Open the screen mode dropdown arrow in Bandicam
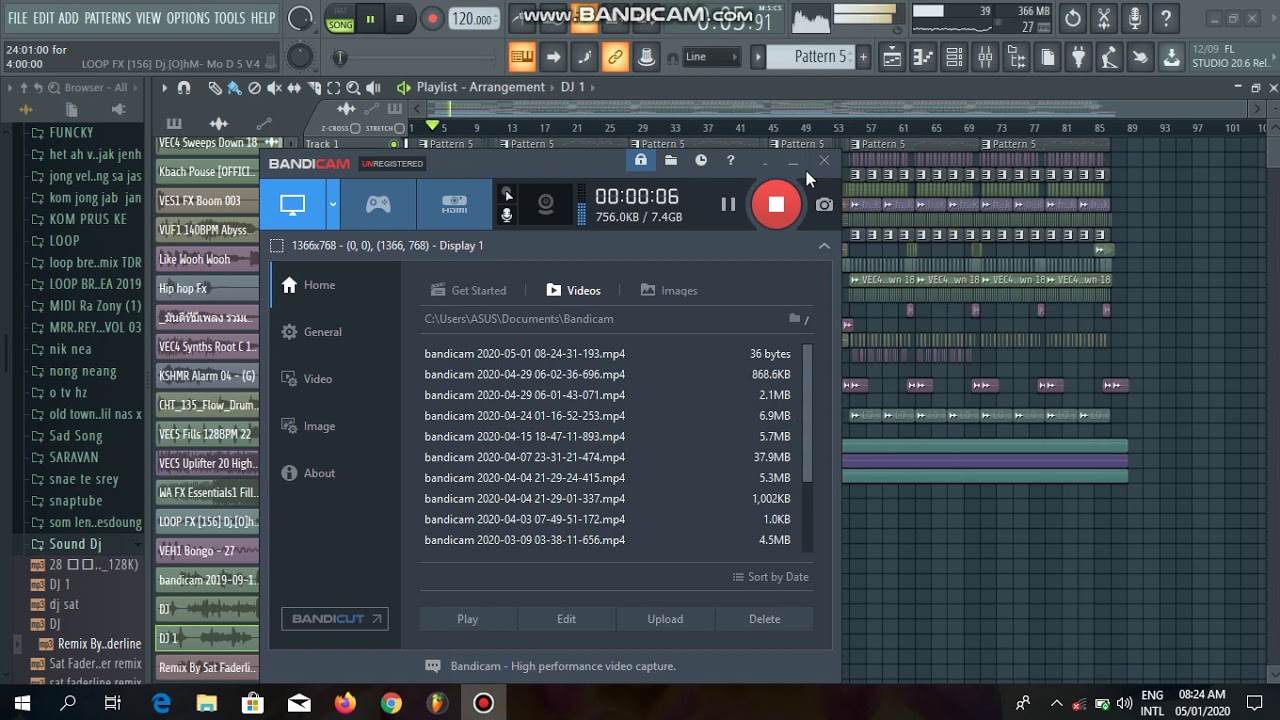1280x720 pixels. pyautogui.click(x=332, y=205)
